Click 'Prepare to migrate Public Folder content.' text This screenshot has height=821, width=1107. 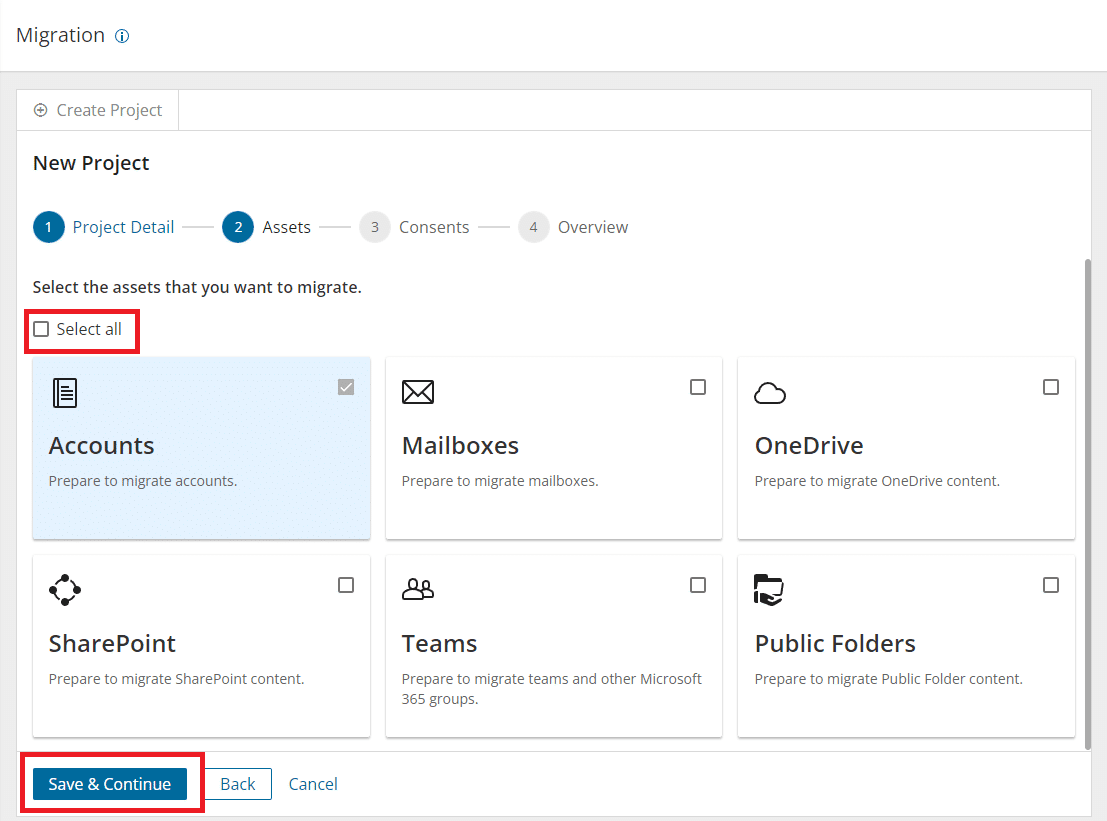(889, 679)
